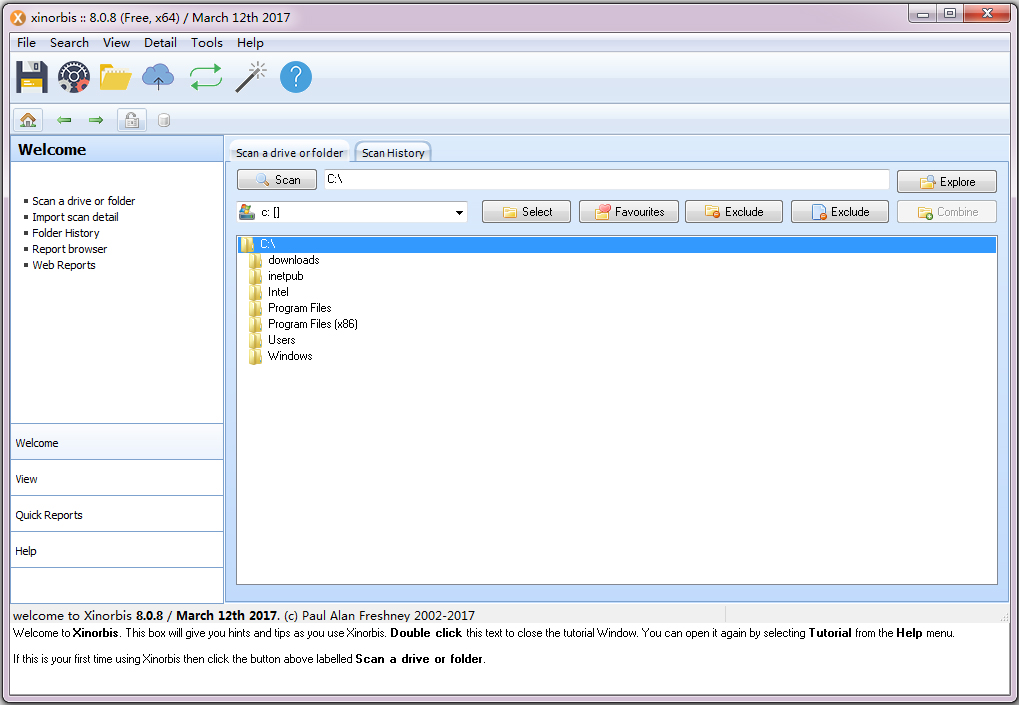The width and height of the screenshot is (1019, 705).
Task: Open the View menu
Action: click(116, 43)
